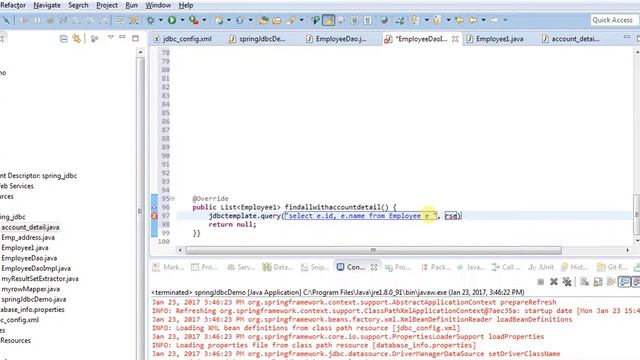Click the globe web browser icon
Viewport: 640px width, 360px height.
click(x=384, y=20)
